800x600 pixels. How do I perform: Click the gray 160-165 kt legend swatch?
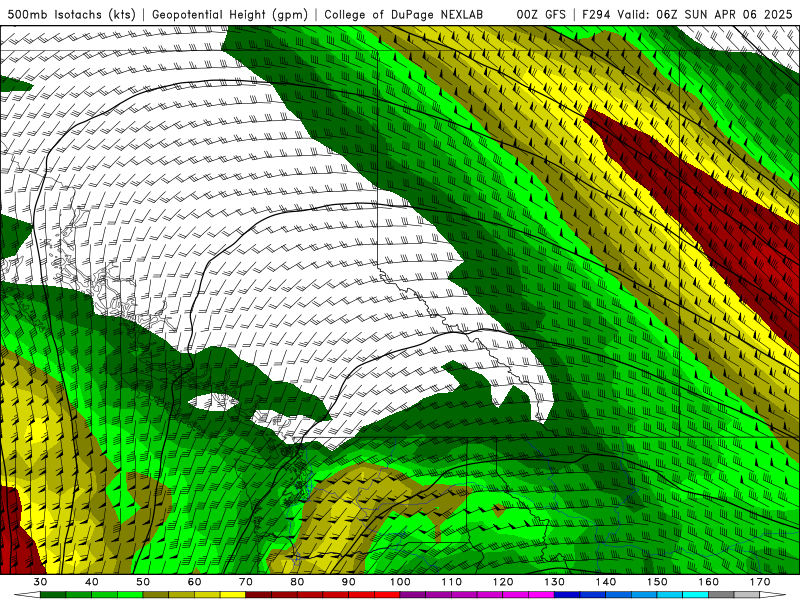[x=721, y=595]
